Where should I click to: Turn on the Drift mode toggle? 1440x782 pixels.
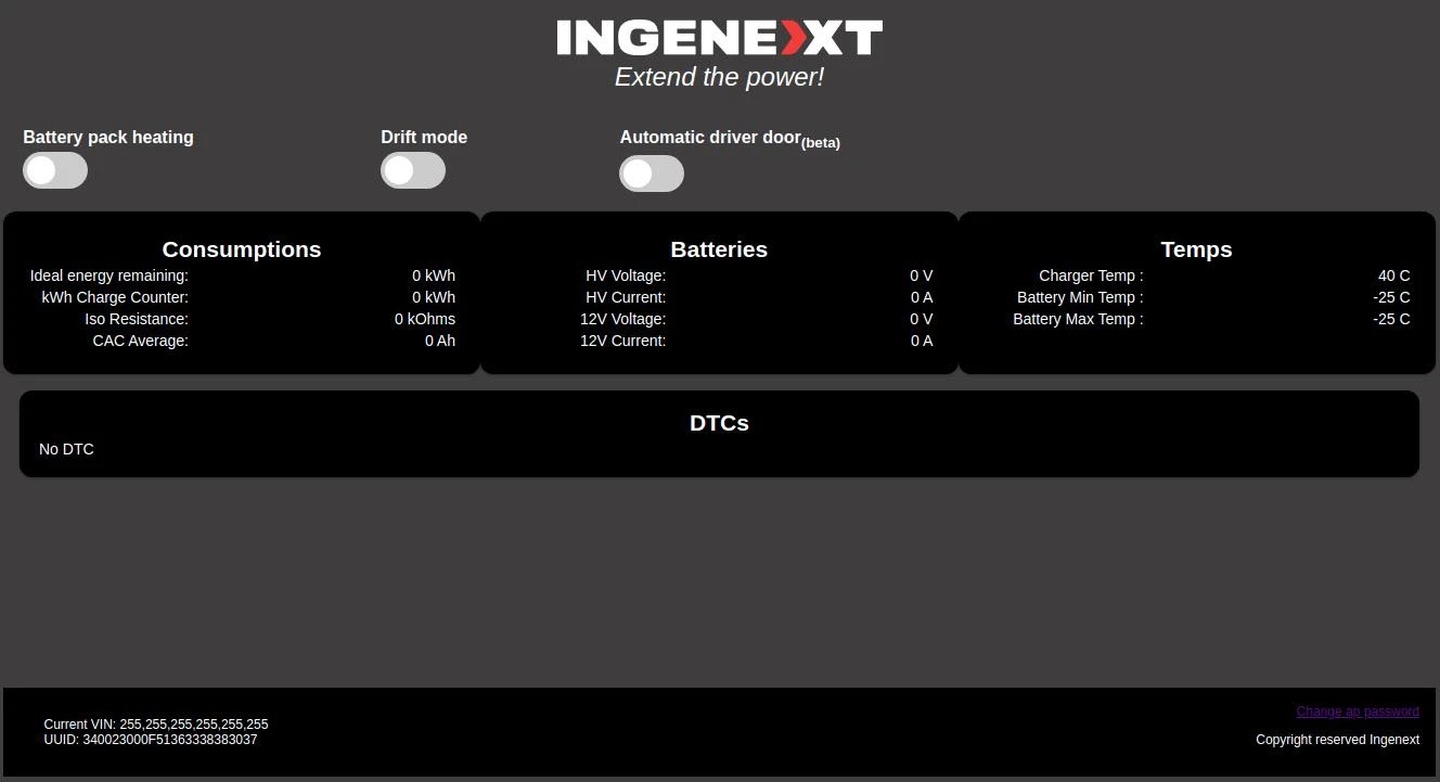pos(413,170)
